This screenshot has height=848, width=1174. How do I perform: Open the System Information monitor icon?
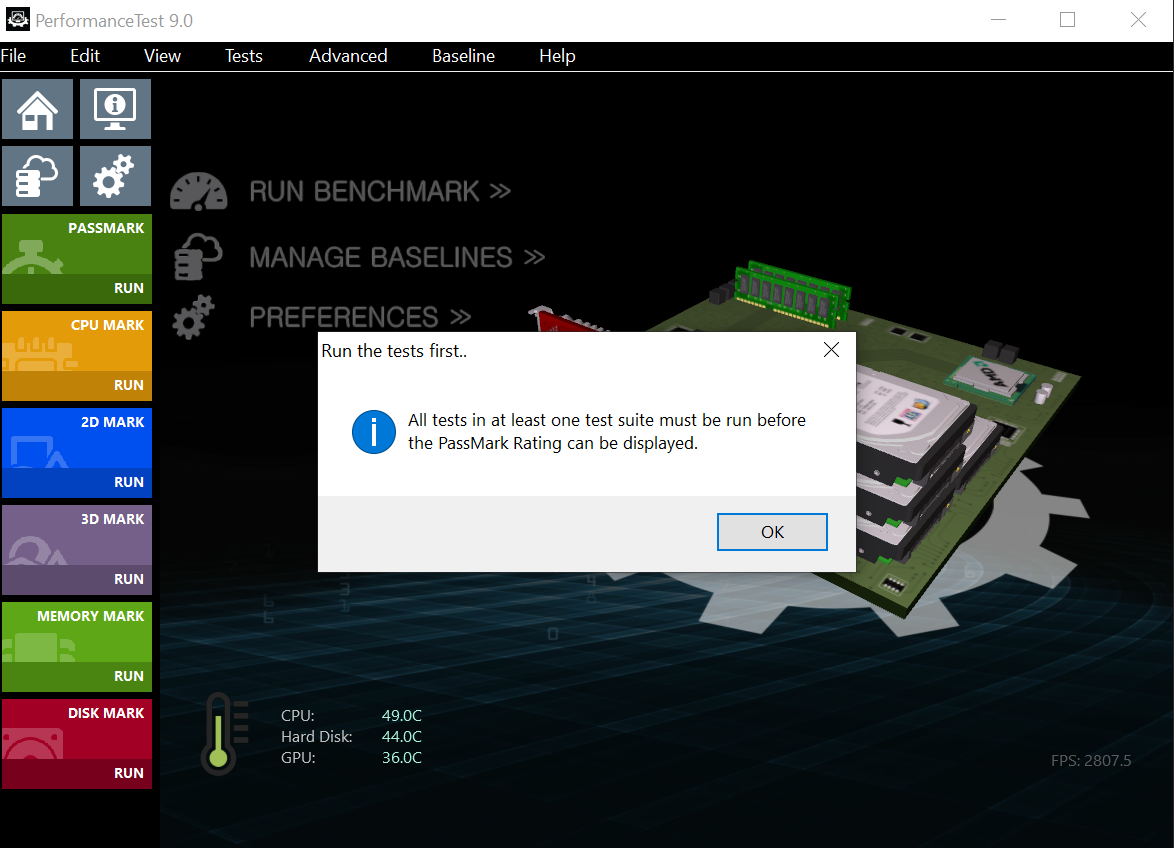coord(115,109)
